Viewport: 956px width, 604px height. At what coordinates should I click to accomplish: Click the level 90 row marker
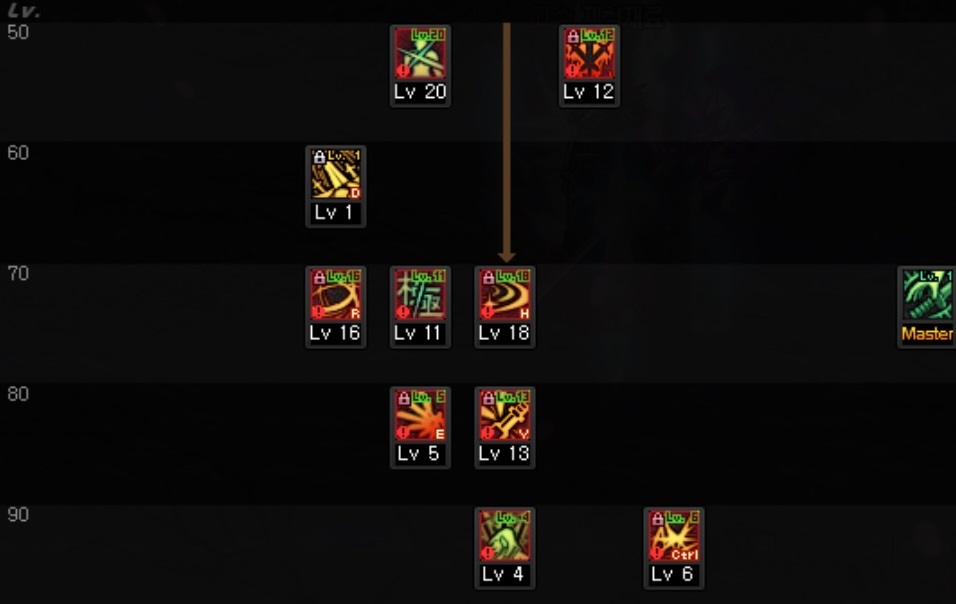[18, 515]
